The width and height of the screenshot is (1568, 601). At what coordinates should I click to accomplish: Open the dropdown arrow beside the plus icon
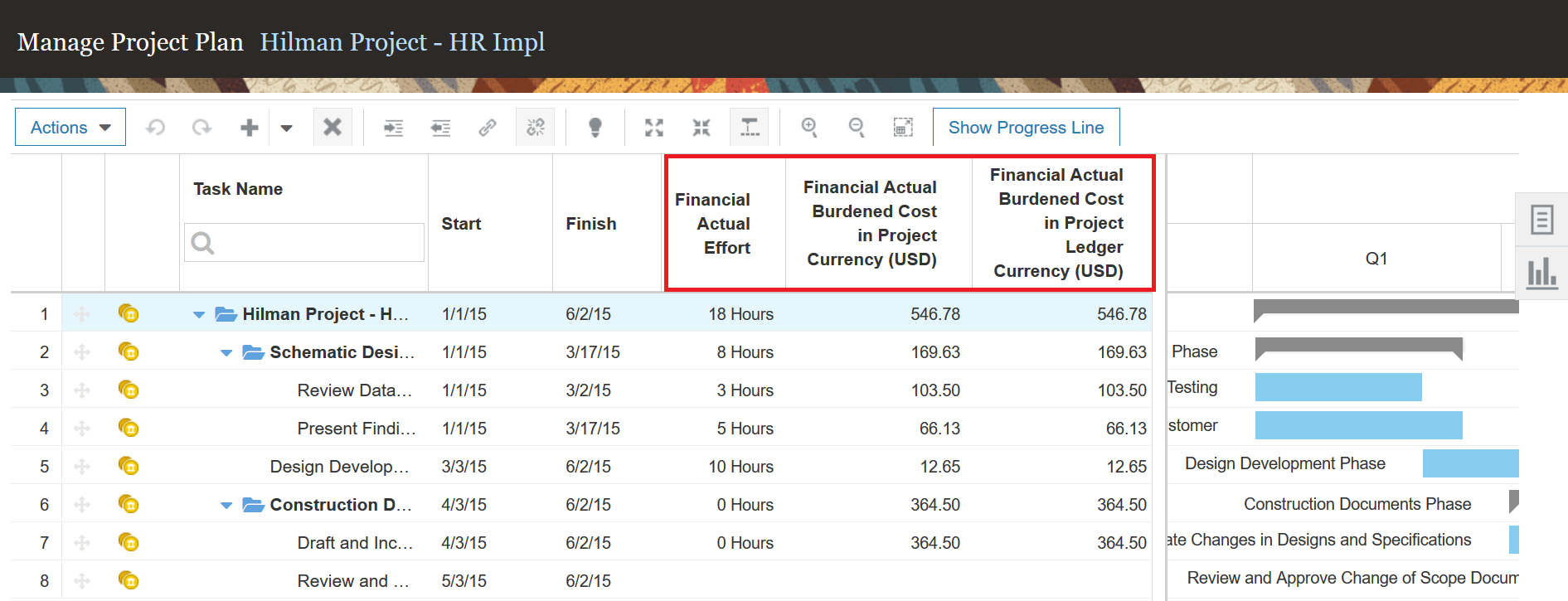(287, 128)
